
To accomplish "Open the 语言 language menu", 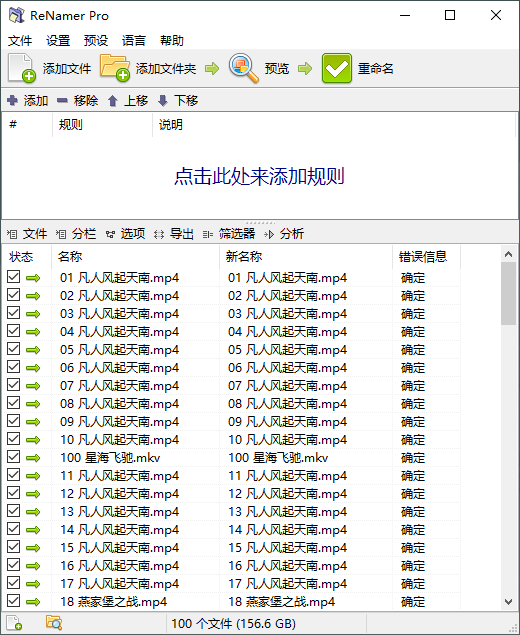I will [134, 40].
